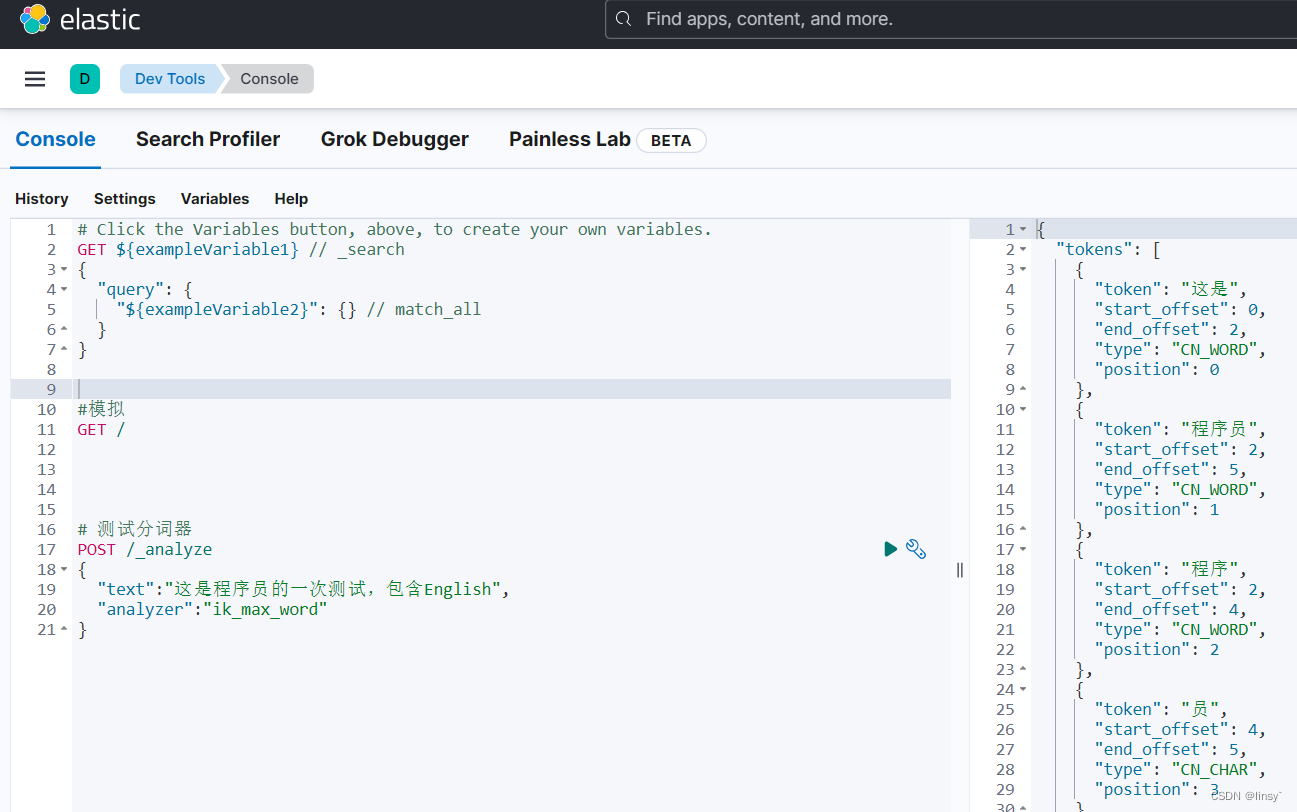Viewport: 1297px width, 812px height.
Task: Click the "query": { line
Action: tap(145, 289)
